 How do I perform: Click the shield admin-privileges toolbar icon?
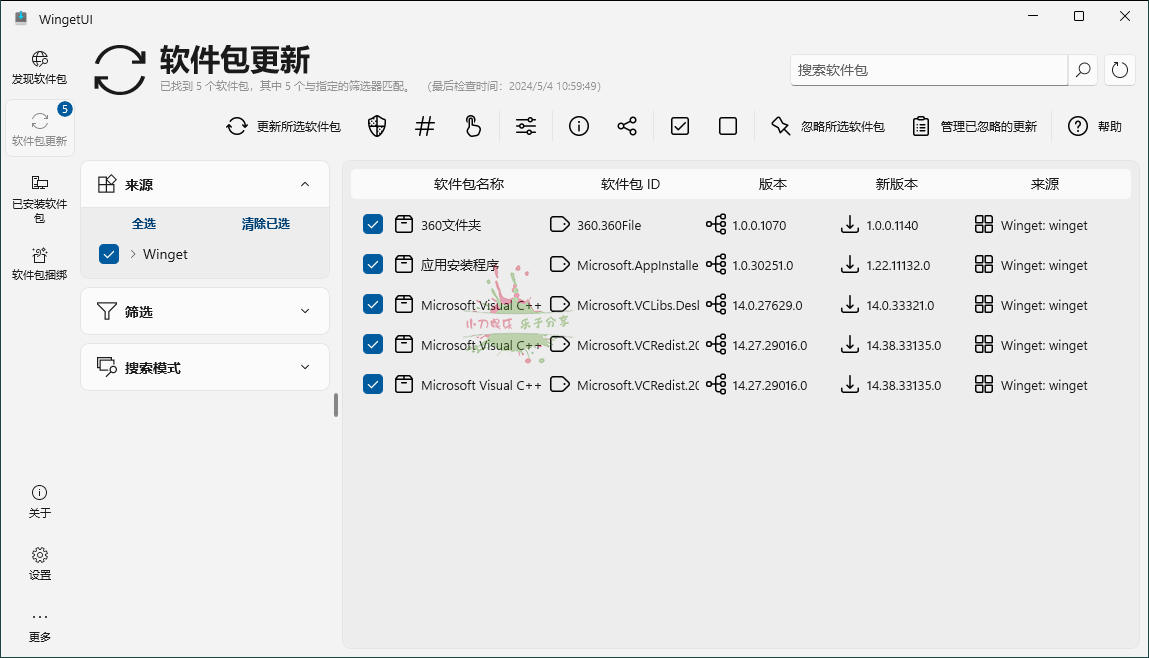tap(377, 126)
